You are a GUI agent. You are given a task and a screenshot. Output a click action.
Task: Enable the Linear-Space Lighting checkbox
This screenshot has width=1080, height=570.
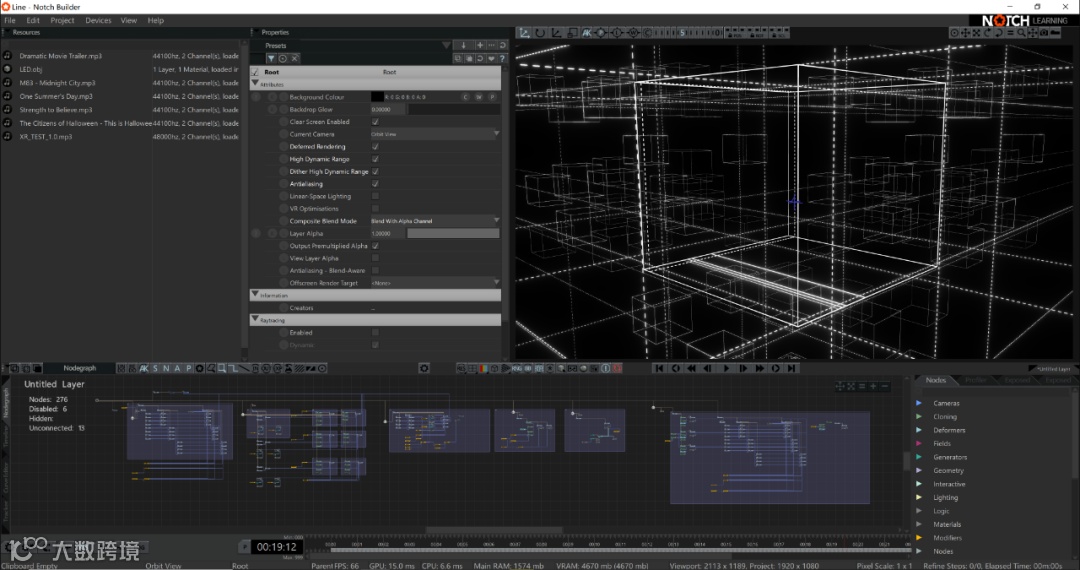click(x=375, y=196)
